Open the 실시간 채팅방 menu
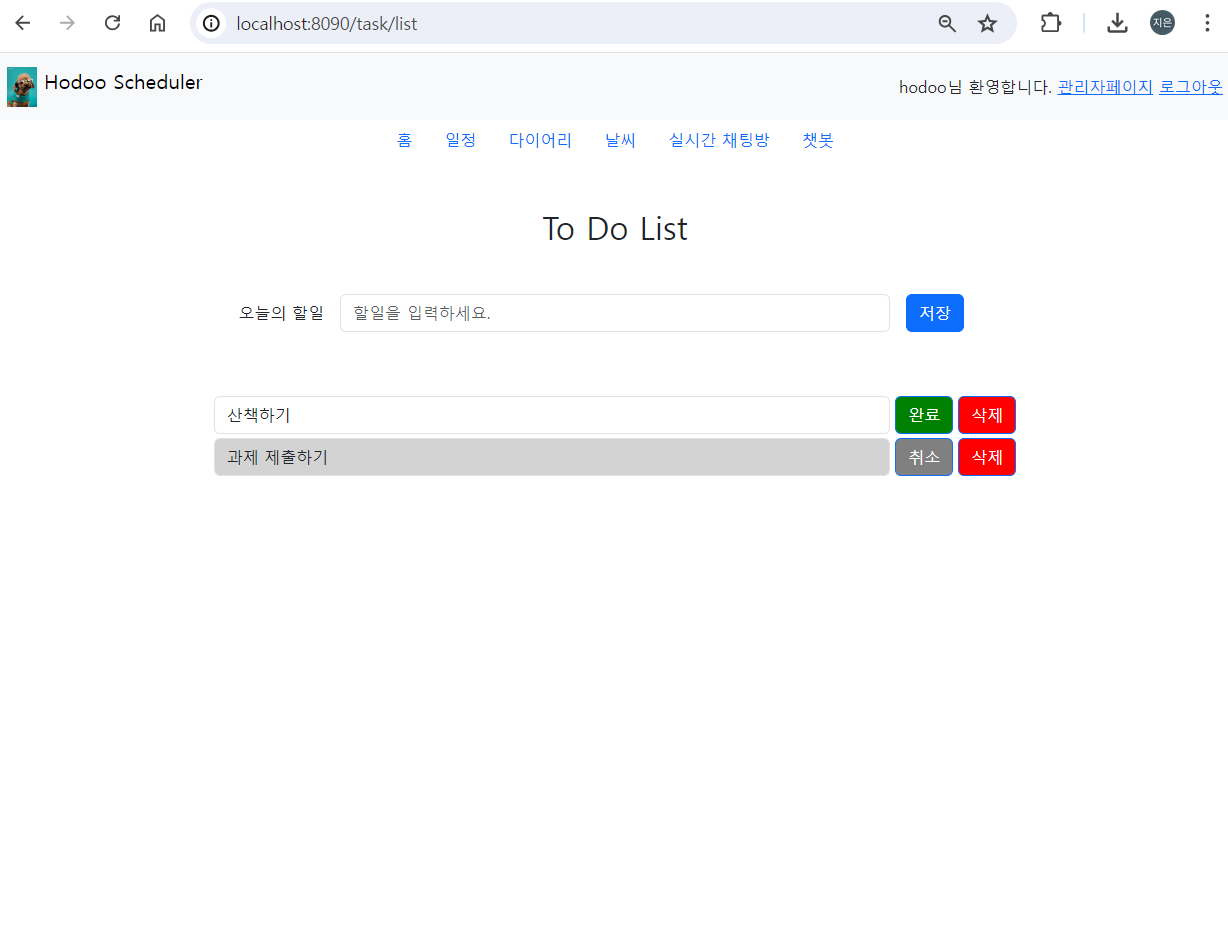This screenshot has width=1228, height=946. click(x=719, y=140)
